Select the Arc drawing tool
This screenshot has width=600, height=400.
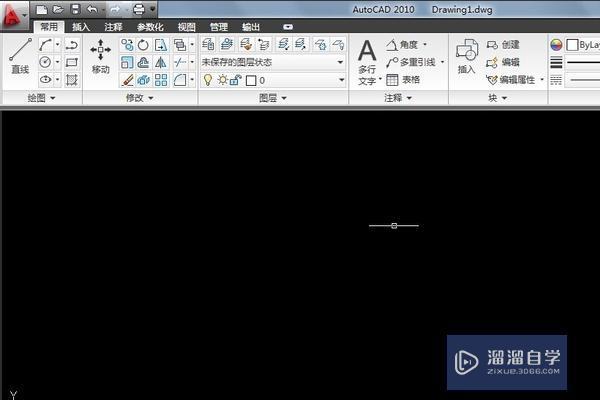pos(45,45)
